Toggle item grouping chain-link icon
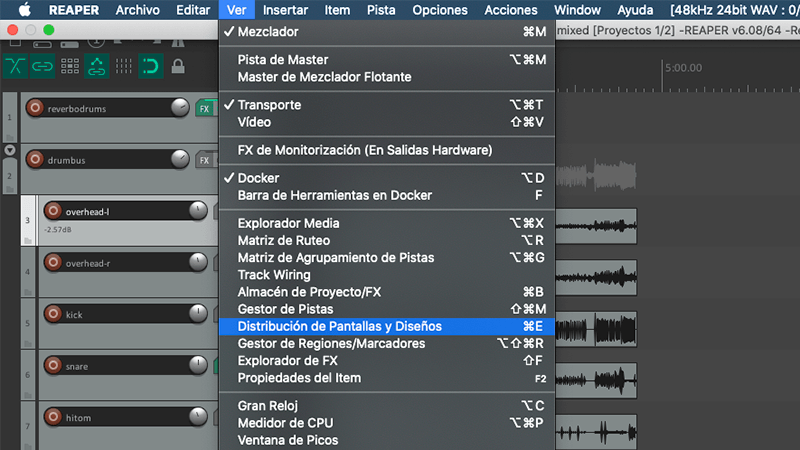800x450 pixels. tap(43, 66)
